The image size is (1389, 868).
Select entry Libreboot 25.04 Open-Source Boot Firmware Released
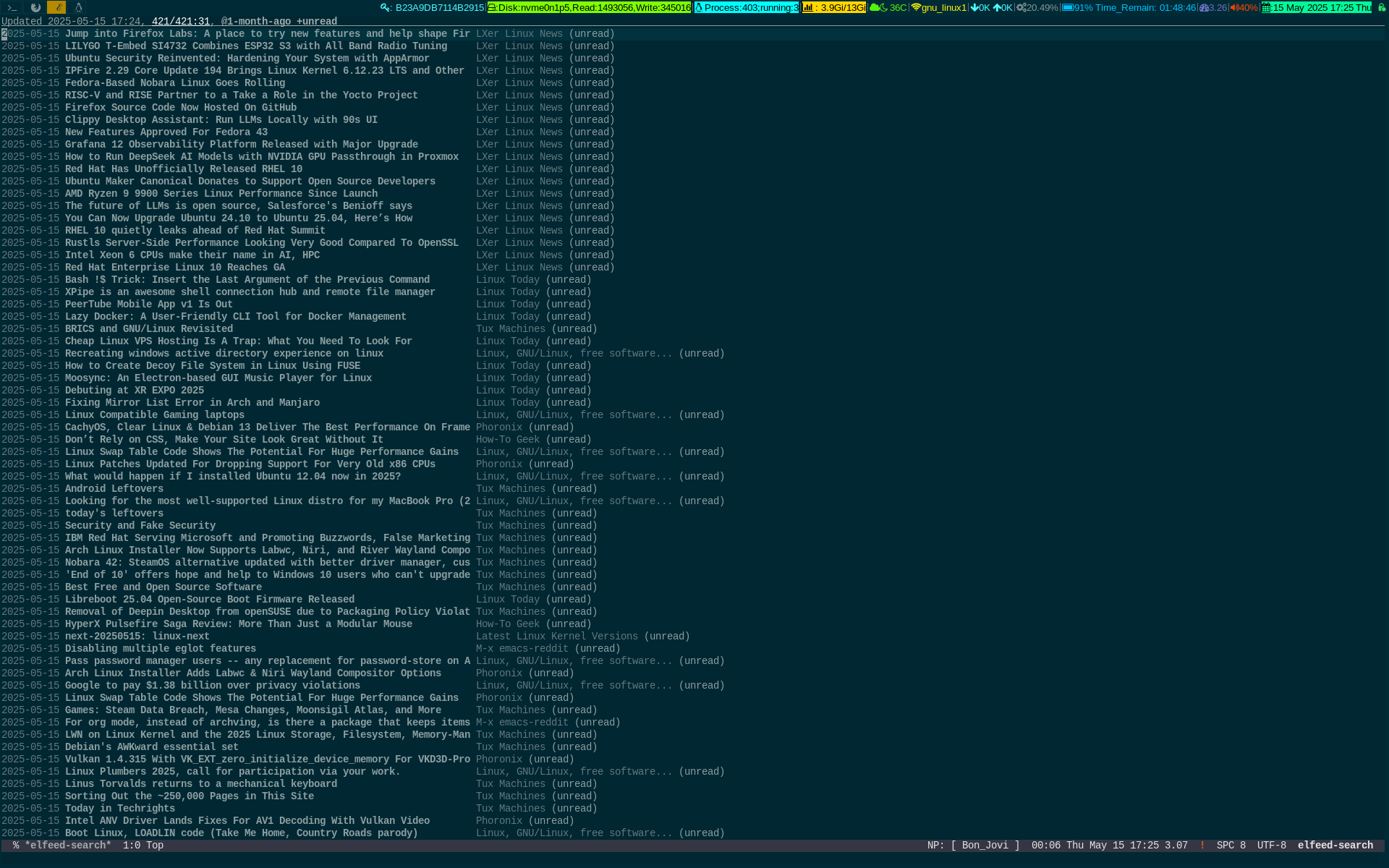210,600
